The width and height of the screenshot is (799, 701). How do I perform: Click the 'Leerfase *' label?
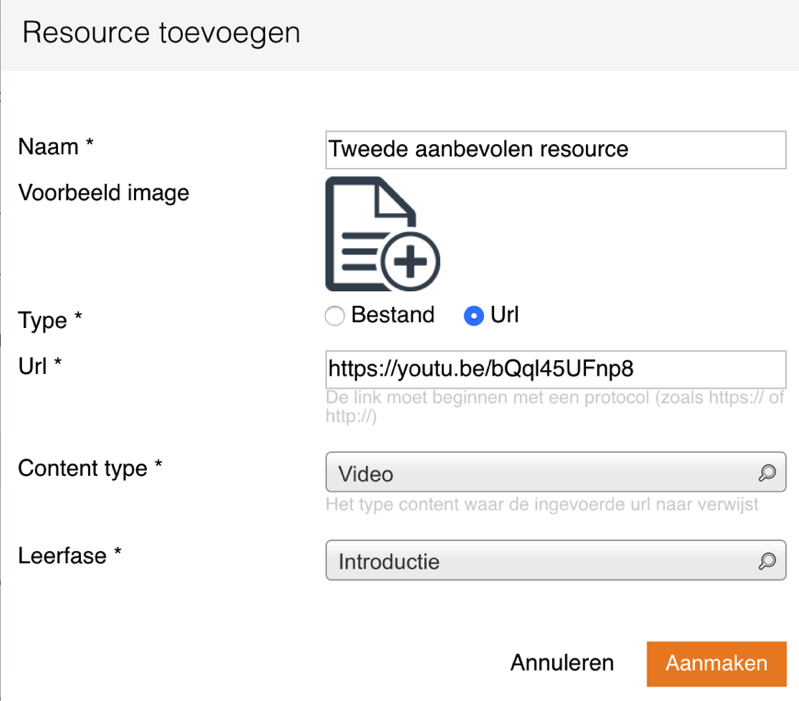(x=70, y=556)
